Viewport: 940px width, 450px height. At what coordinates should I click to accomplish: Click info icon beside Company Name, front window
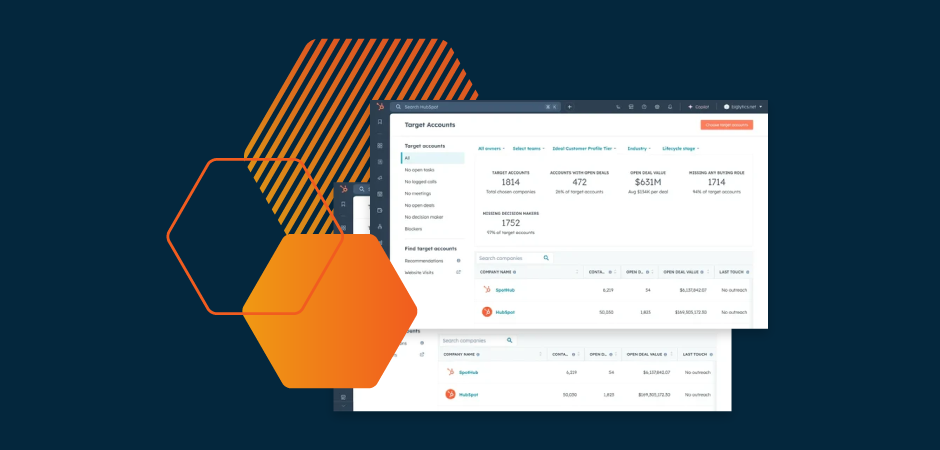pos(514,272)
